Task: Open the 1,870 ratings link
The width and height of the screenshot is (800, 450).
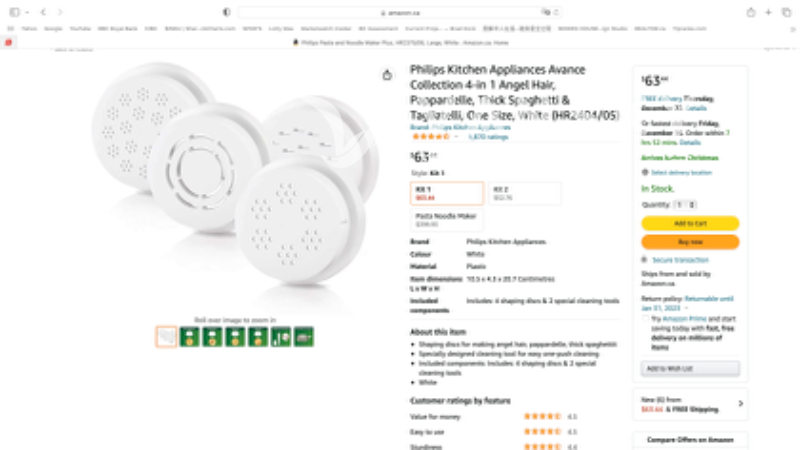Action: [488, 137]
